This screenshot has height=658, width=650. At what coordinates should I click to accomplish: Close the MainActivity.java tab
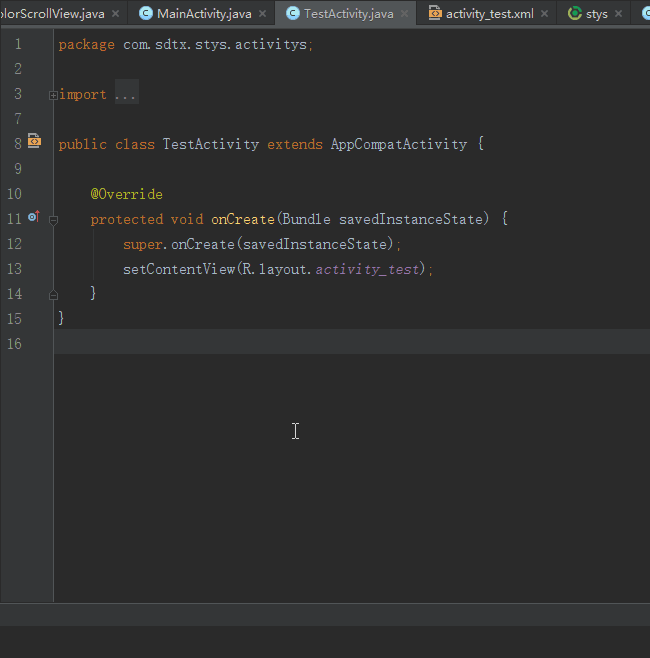click(x=262, y=14)
